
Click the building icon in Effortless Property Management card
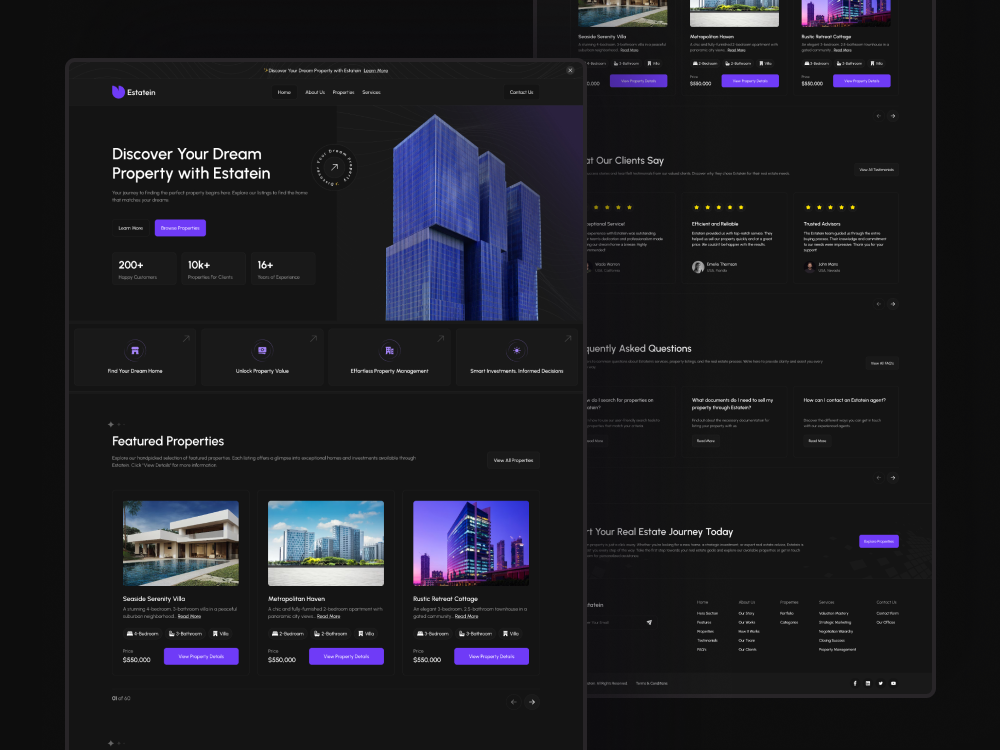[x=388, y=352]
